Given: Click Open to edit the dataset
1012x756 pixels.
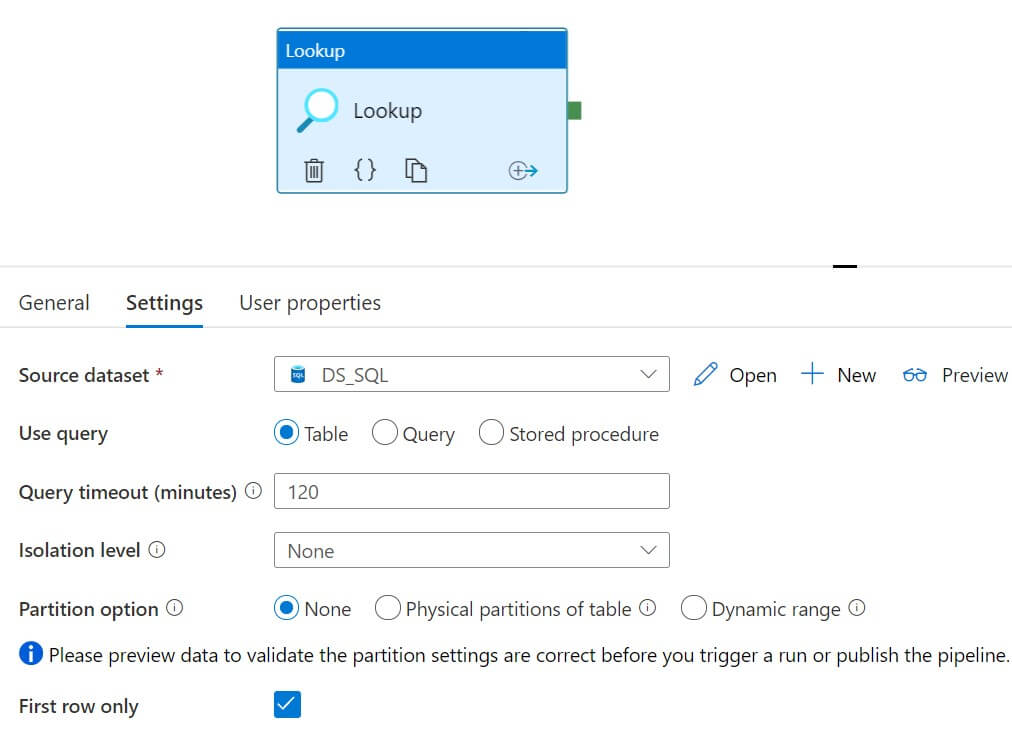Looking at the screenshot, I should [735, 375].
